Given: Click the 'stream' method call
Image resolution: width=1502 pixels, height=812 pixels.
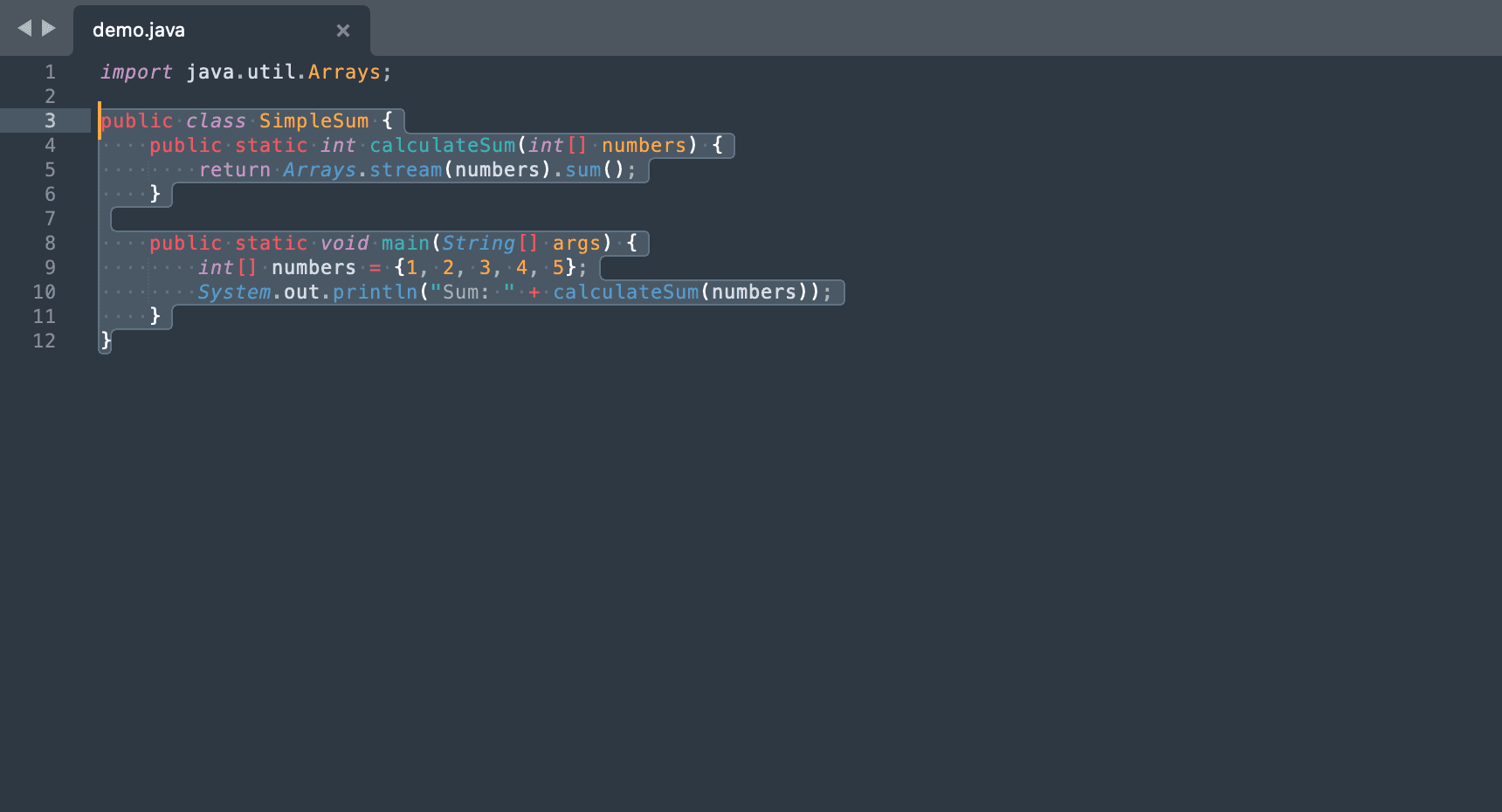Looking at the screenshot, I should pos(405,169).
